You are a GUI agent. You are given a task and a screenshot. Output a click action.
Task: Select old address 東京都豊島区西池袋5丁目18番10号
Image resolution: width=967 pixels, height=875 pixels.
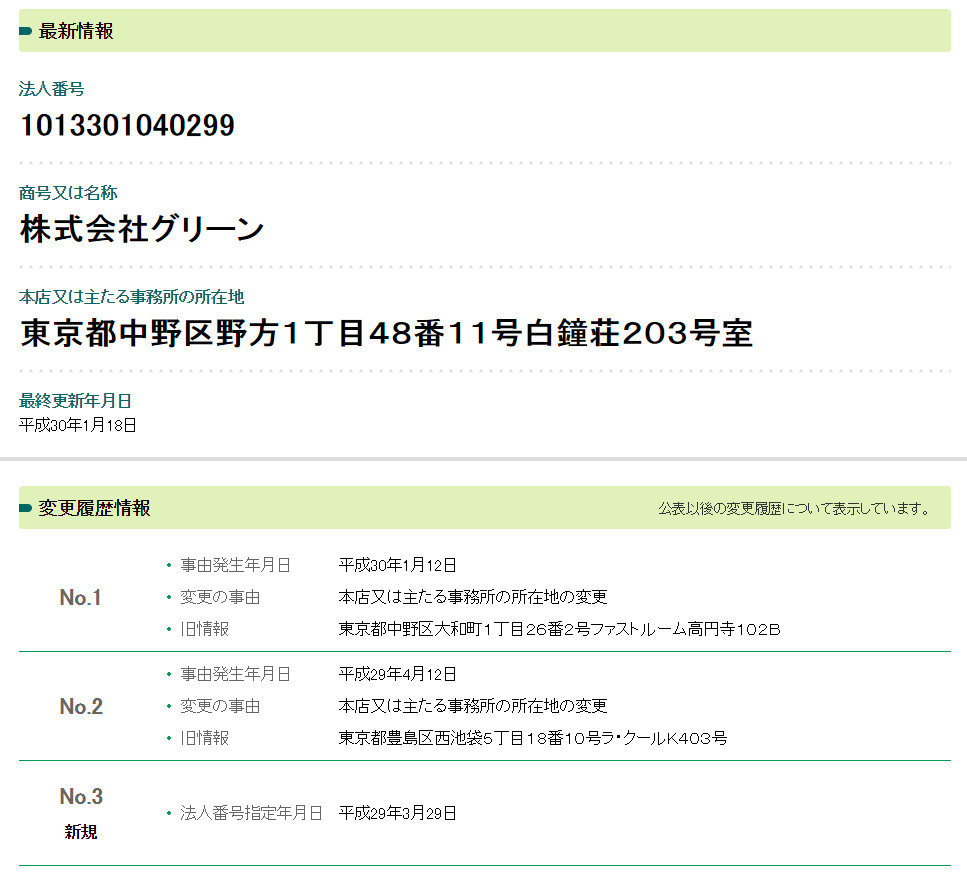[x=469, y=739]
